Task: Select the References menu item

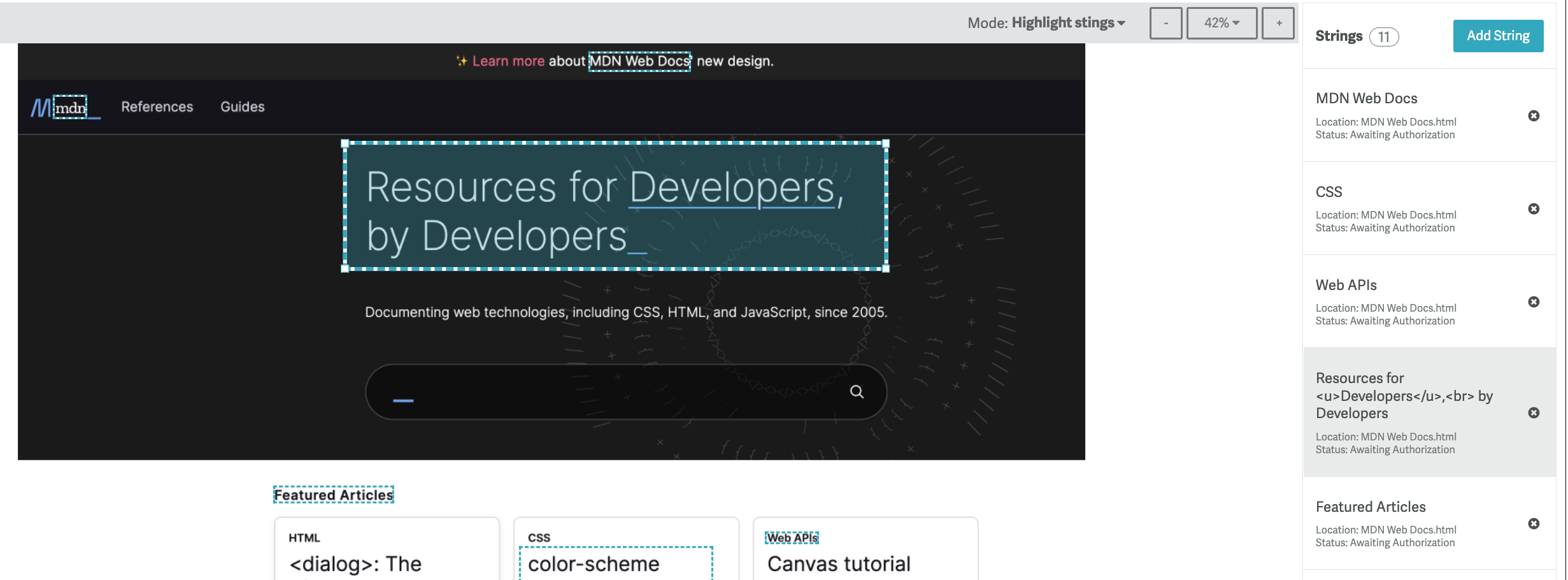Action: pos(157,106)
